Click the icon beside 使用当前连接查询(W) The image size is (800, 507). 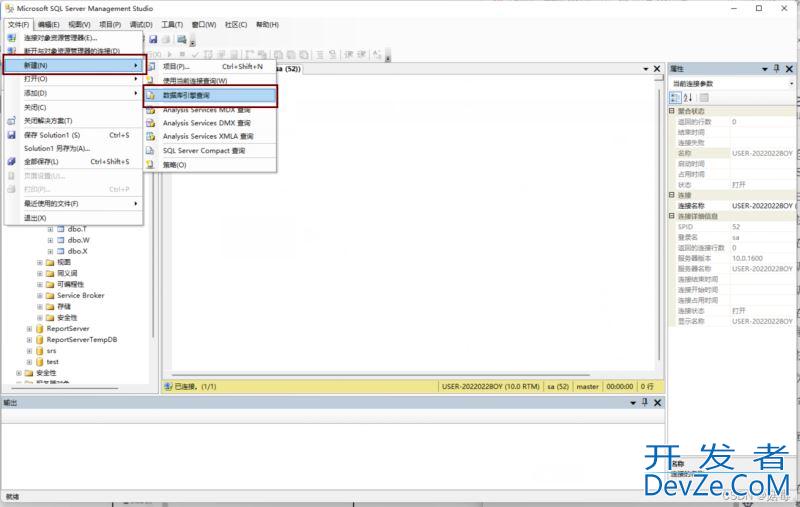pyautogui.click(x=150, y=81)
